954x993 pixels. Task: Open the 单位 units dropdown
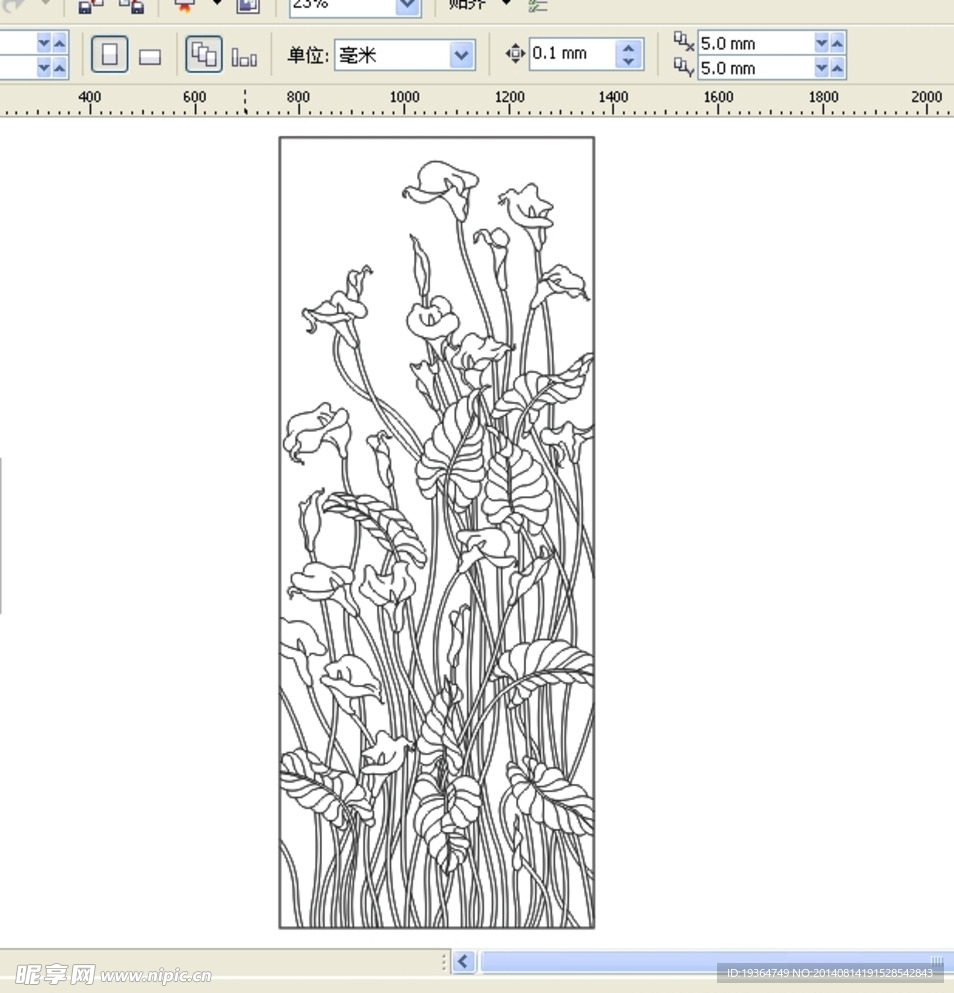tap(461, 55)
